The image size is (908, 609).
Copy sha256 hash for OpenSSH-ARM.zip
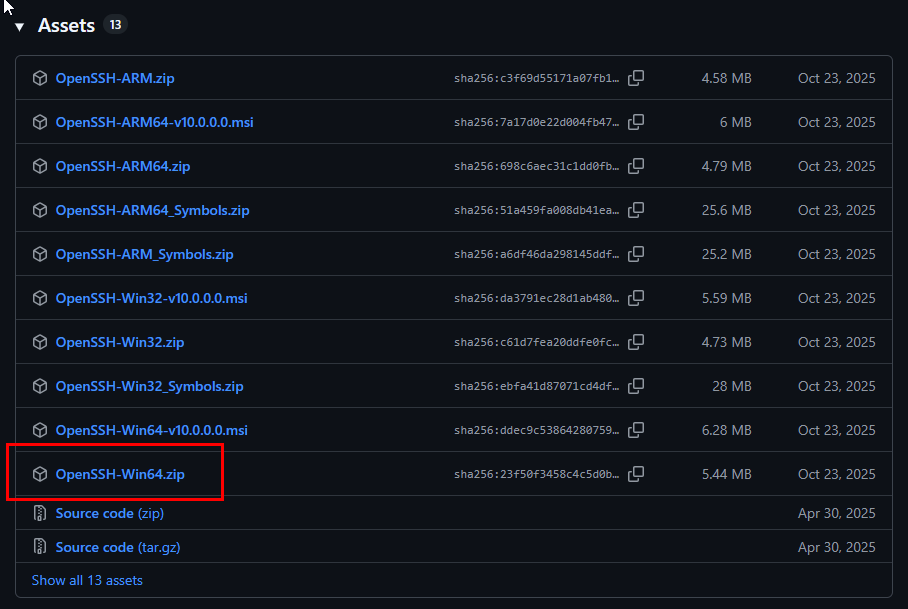(636, 78)
